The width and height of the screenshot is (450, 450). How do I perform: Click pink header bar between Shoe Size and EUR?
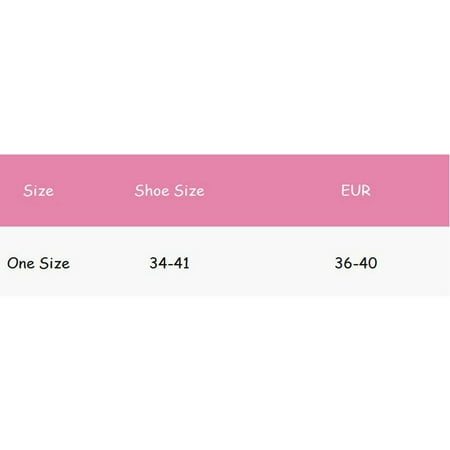[x=273, y=191]
